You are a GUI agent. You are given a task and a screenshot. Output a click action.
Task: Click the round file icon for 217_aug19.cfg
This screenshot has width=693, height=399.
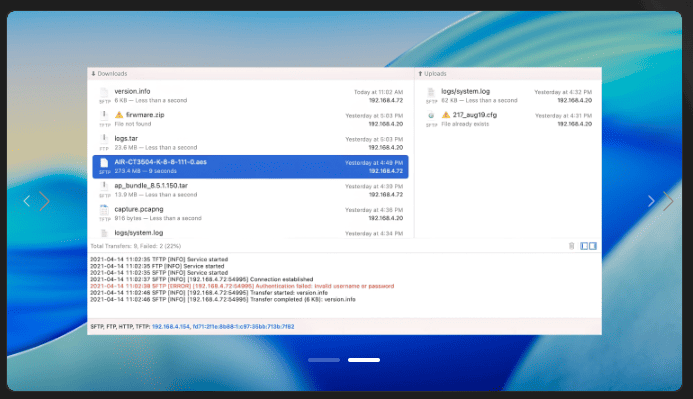click(430, 115)
